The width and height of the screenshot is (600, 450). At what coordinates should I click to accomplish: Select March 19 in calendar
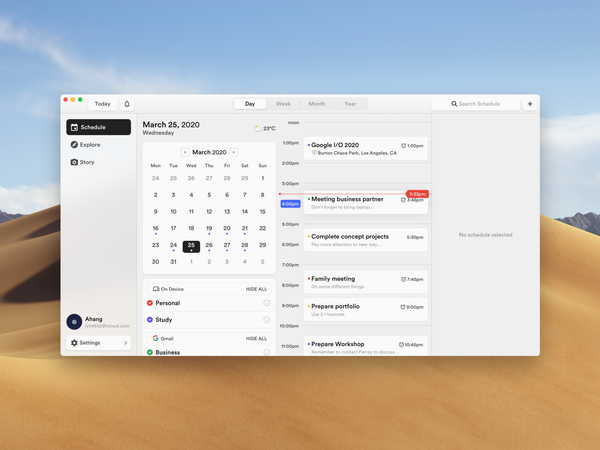point(209,228)
